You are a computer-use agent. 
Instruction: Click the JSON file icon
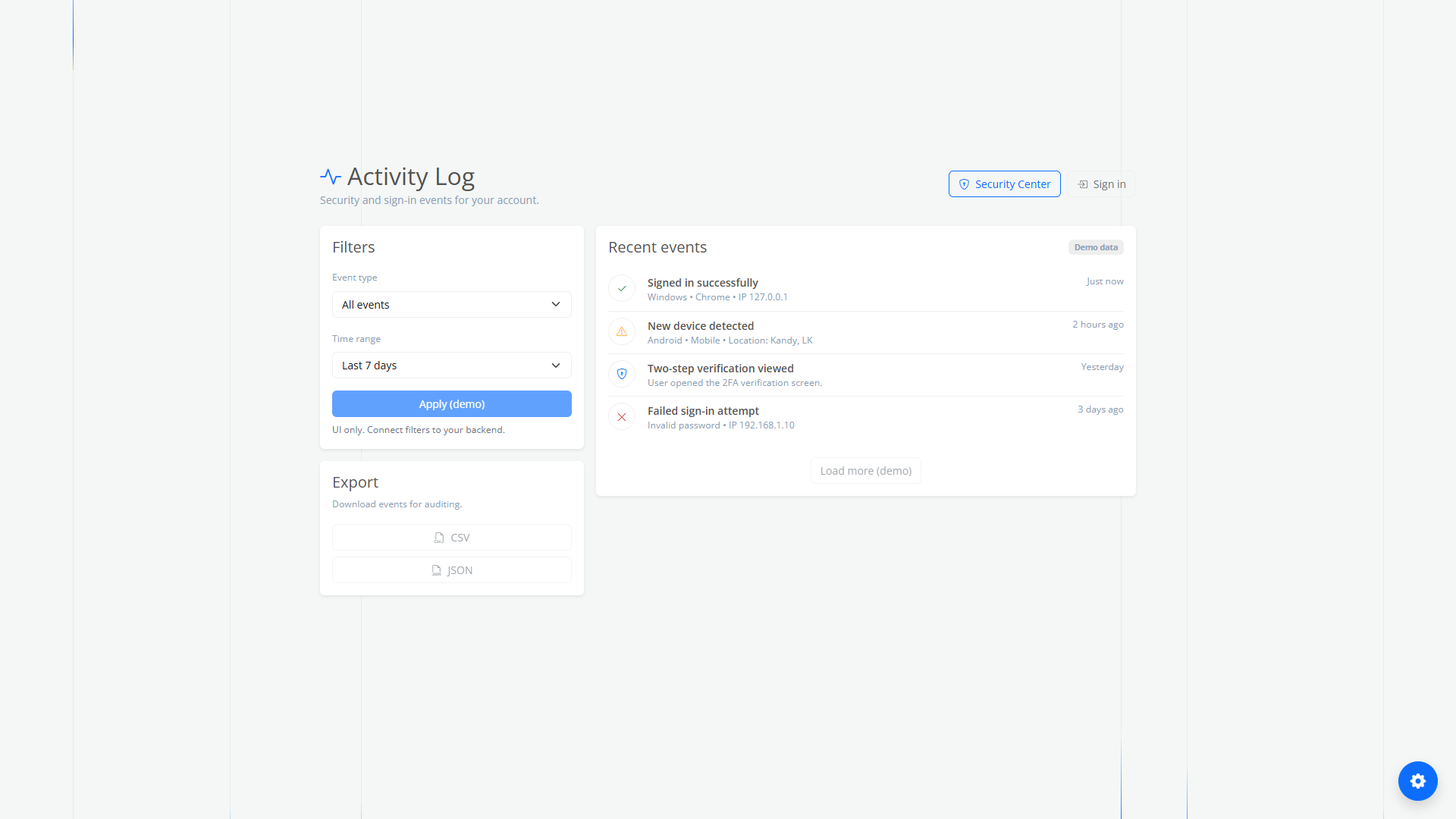[436, 570]
